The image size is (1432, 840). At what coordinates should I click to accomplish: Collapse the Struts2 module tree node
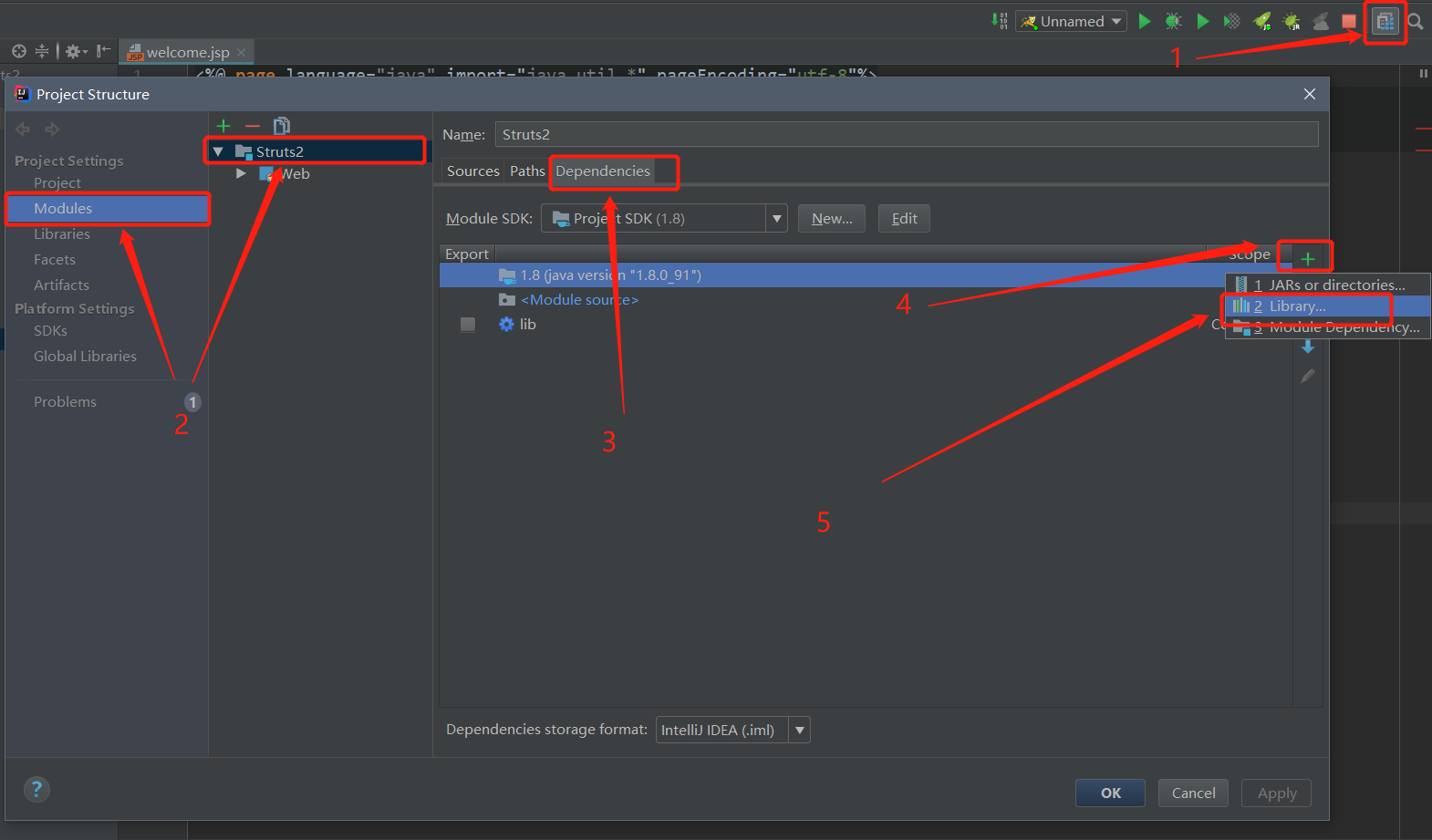pos(218,151)
